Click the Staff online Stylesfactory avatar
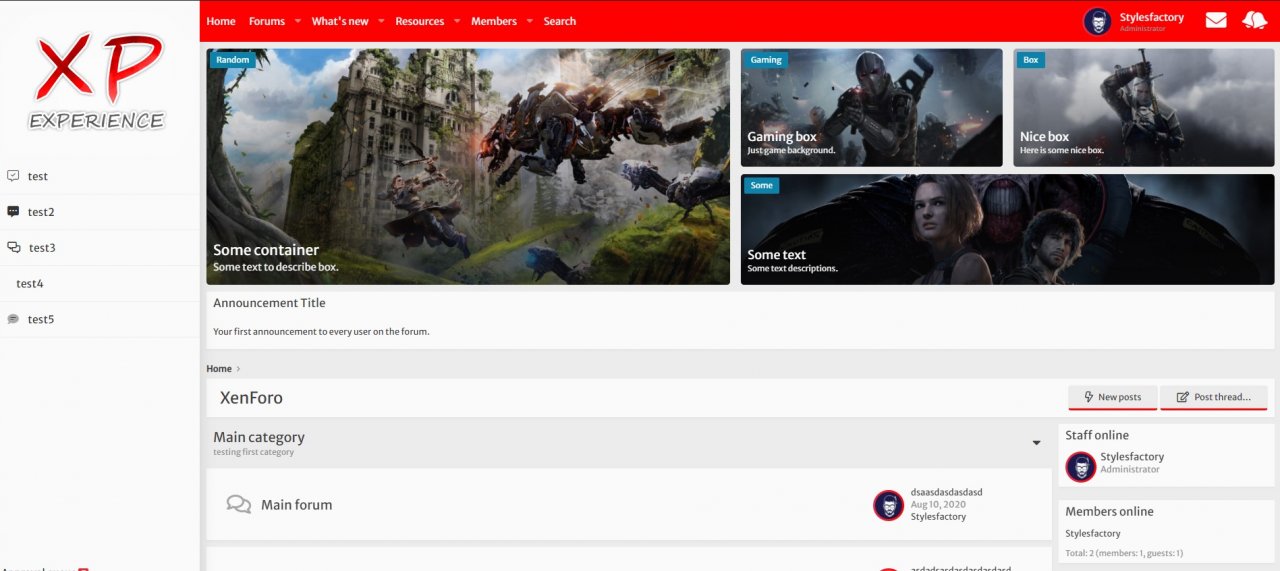Viewport: 1280px width, 571px height. coord(1080,467)
